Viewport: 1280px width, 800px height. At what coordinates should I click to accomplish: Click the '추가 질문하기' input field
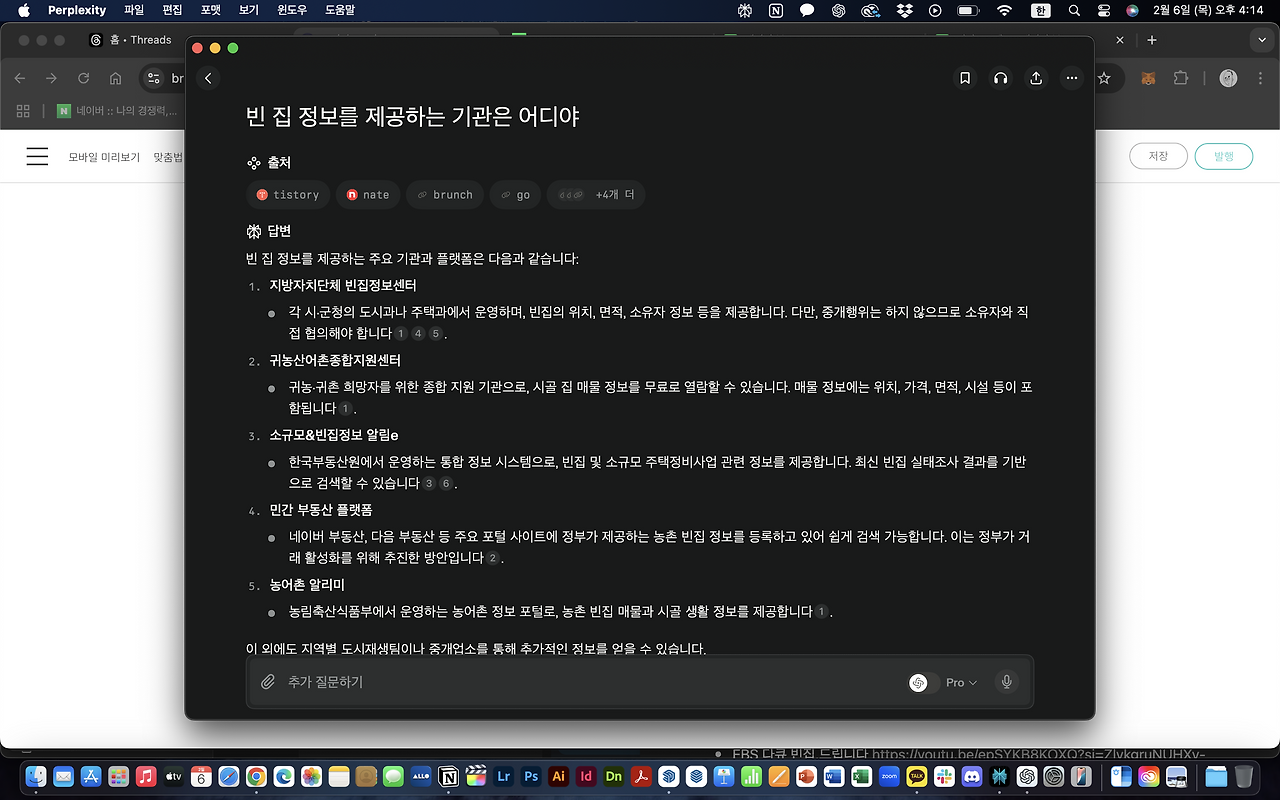[x=400, y=682]
